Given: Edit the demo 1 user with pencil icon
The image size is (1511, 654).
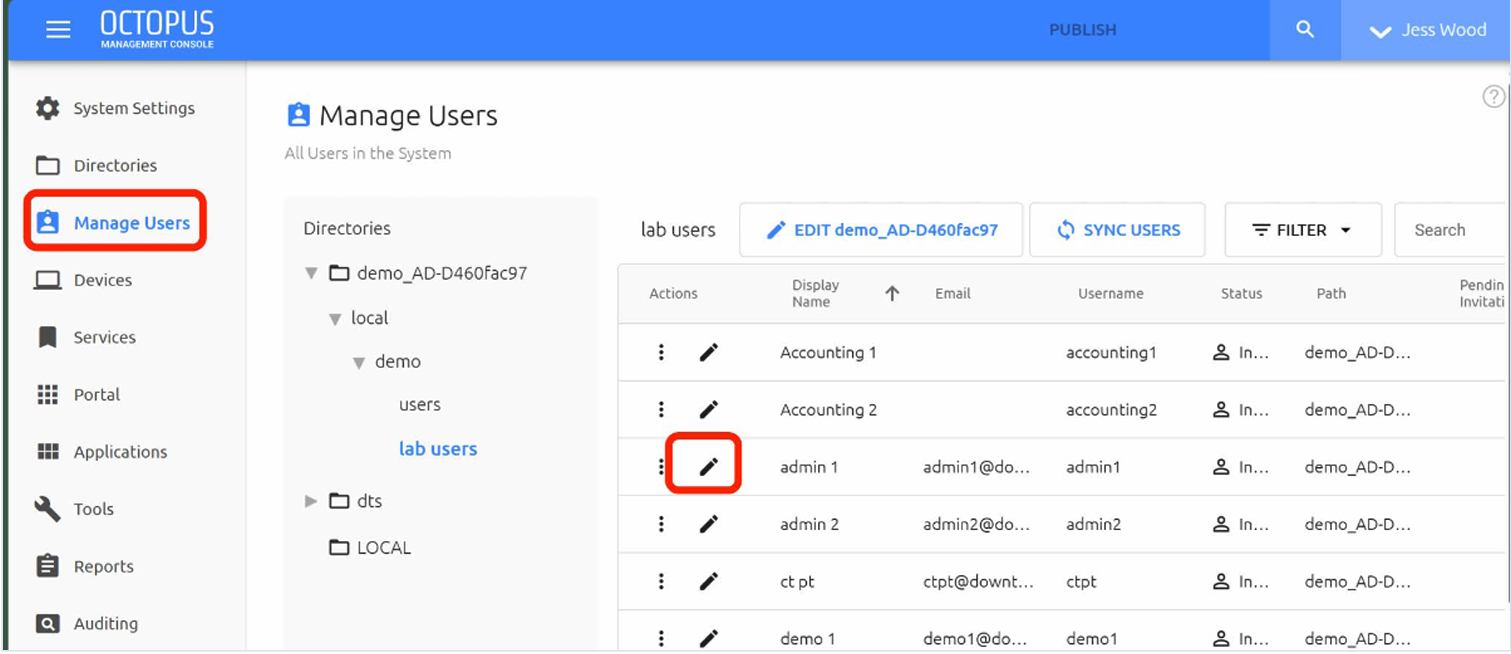Looking at the screenshot, I should [709, 638].
